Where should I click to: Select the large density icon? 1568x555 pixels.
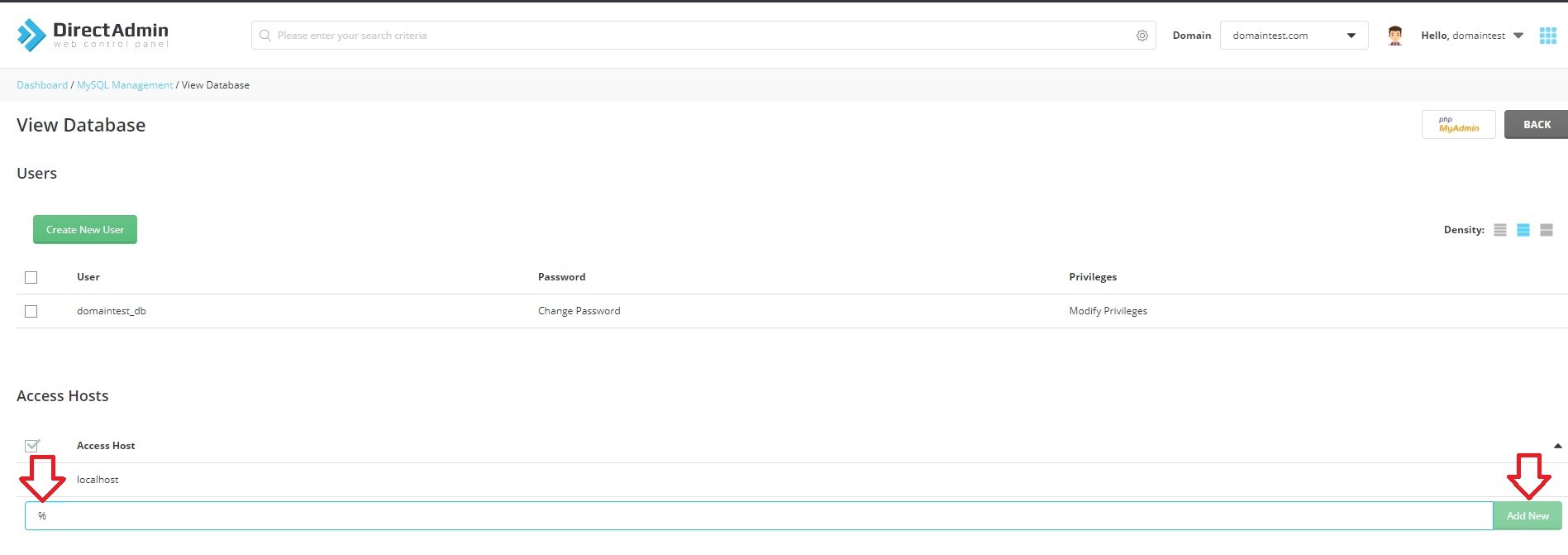click(x=1546, y=230)
